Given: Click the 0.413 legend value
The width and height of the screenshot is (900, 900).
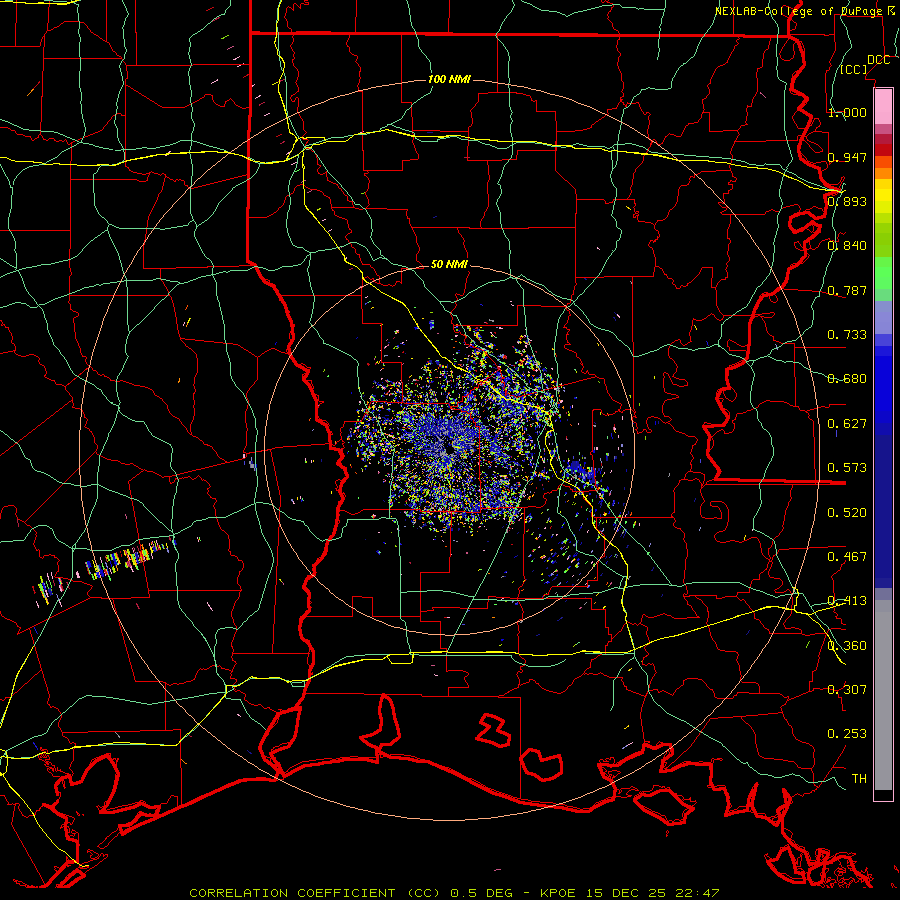Looking at the screenshot, I should tap(847, 600).
